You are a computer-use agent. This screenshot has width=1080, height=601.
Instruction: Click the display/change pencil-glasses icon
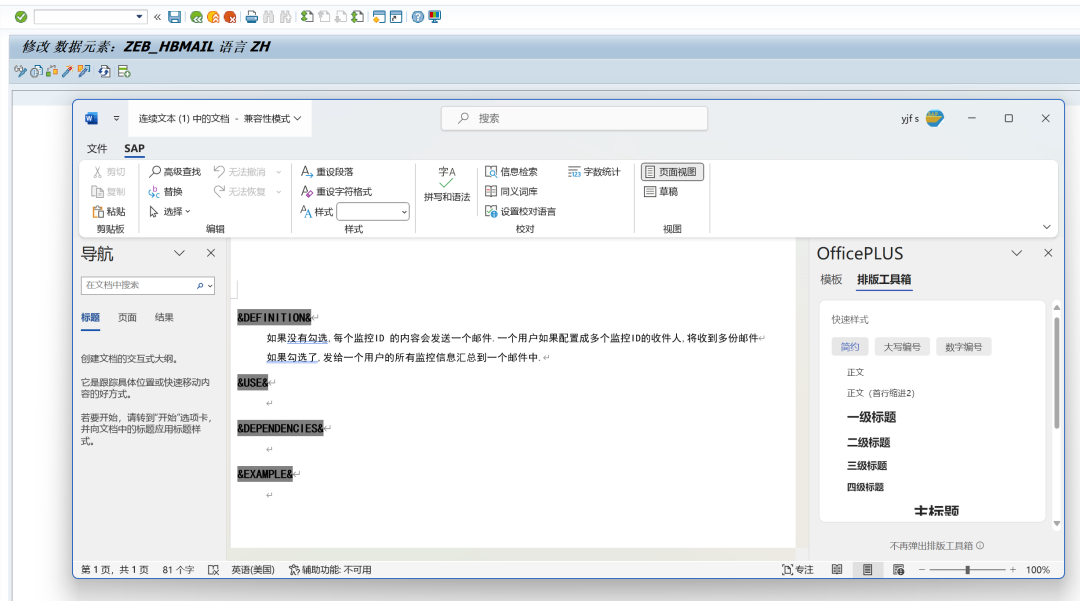(x=20, y=71)
